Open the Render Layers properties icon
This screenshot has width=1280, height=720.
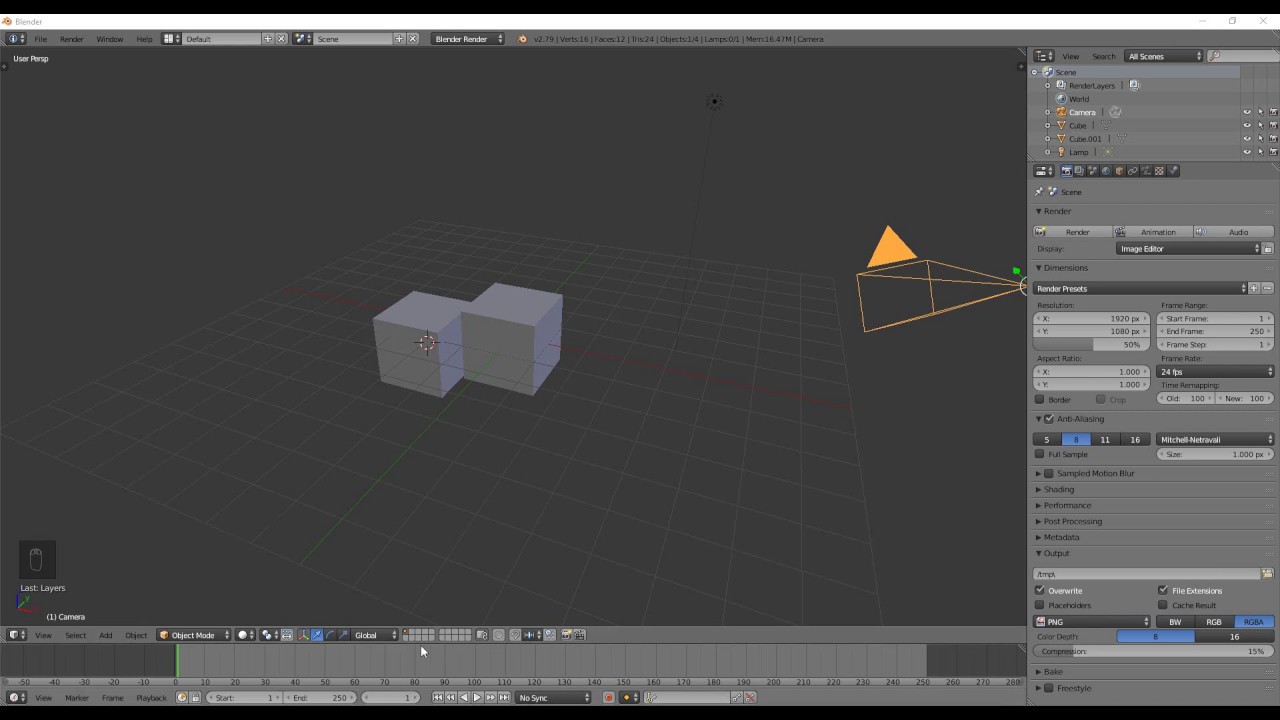click(1079, 171)
